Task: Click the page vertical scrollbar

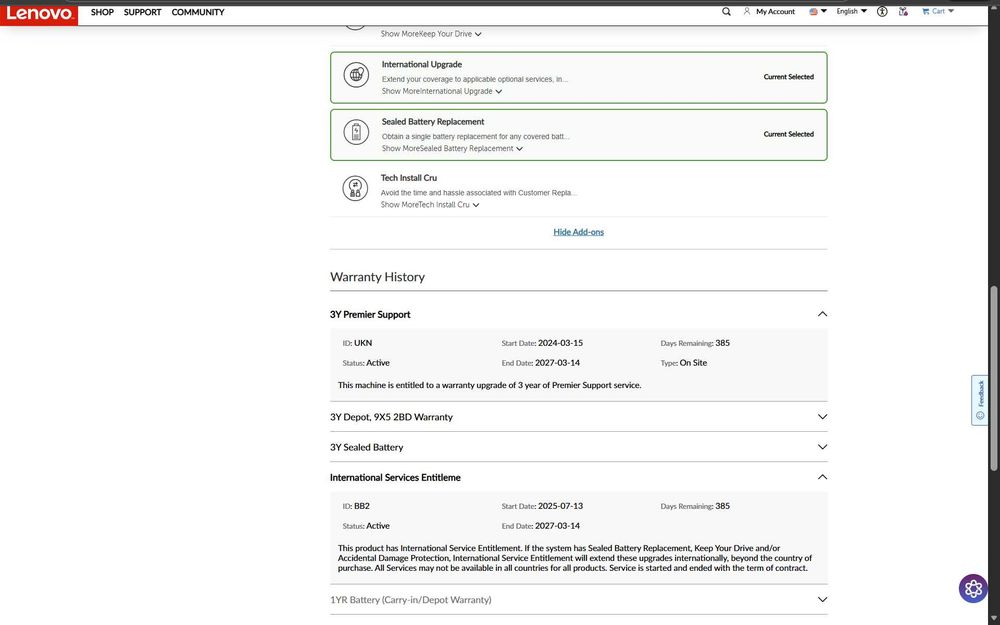Action: coord(993,380)
